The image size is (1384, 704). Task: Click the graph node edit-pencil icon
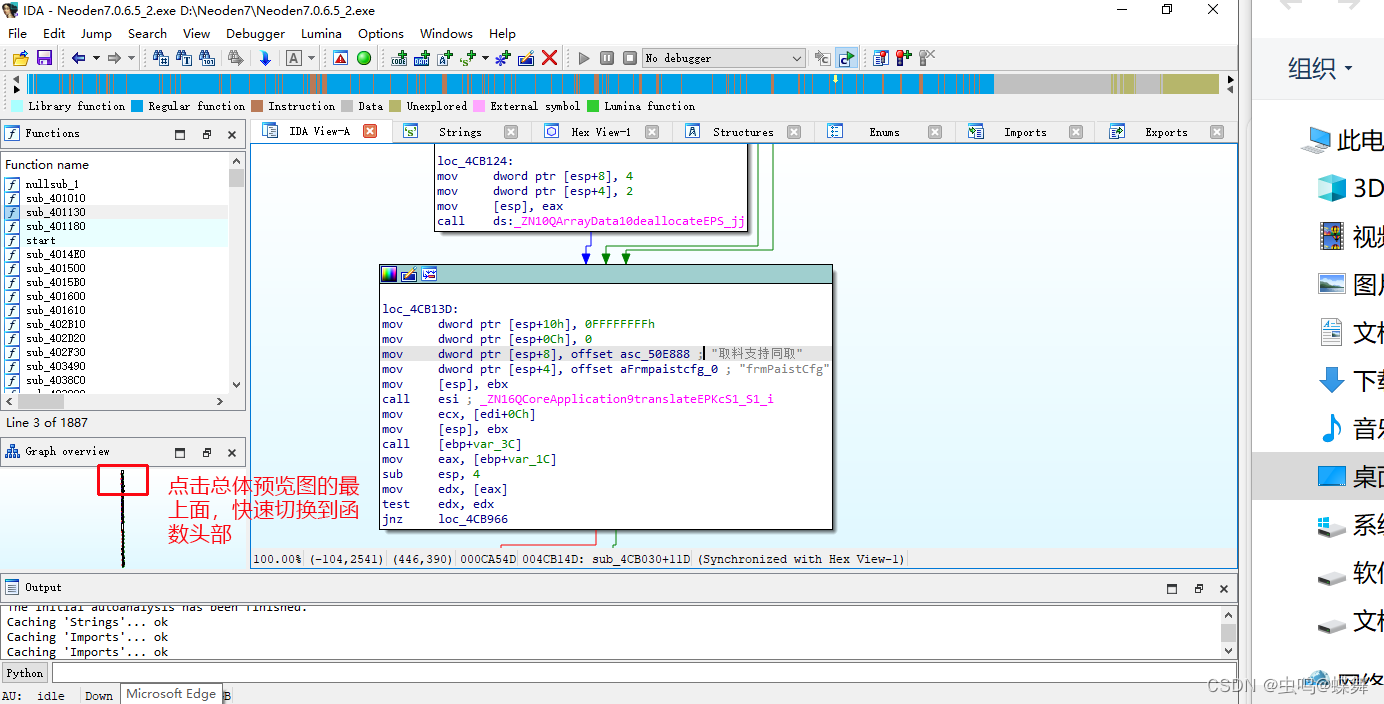click(x=409, y=274)
